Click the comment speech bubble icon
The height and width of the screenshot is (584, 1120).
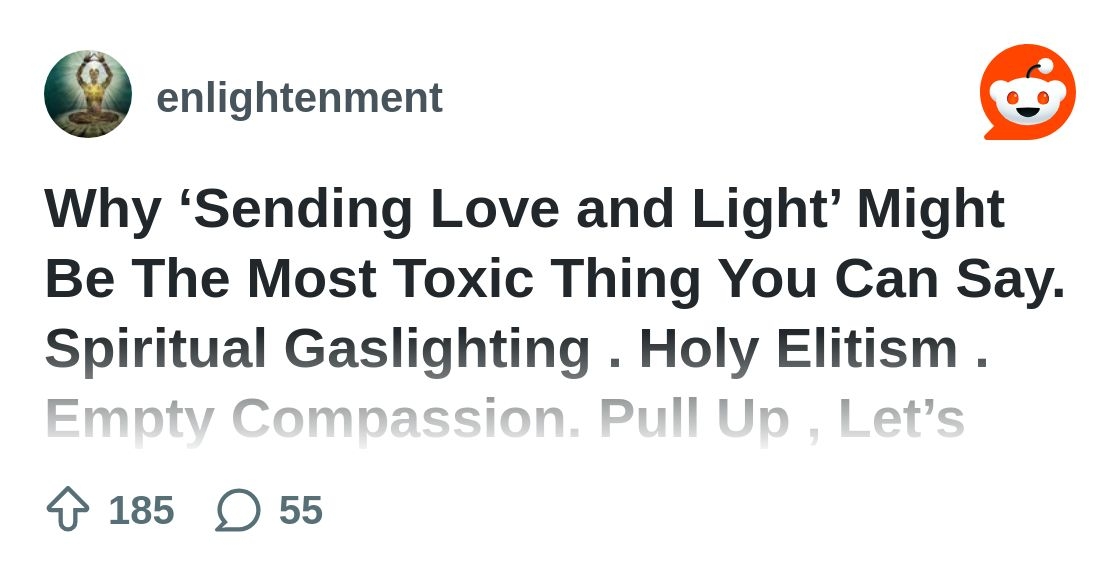click(x=238, y=510)
